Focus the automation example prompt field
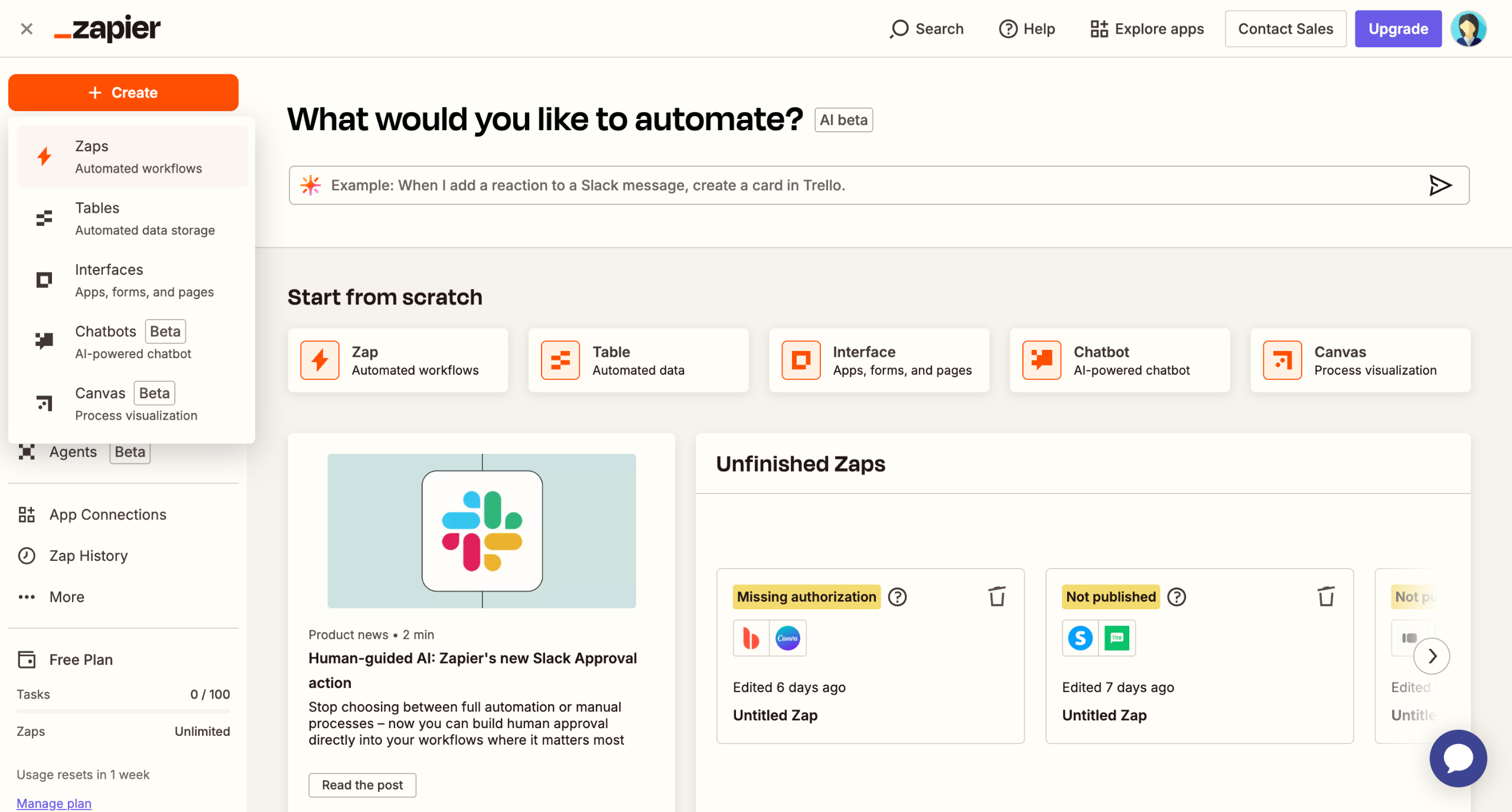This screenshot has height=812, width=1512. [x=862, y=185]
